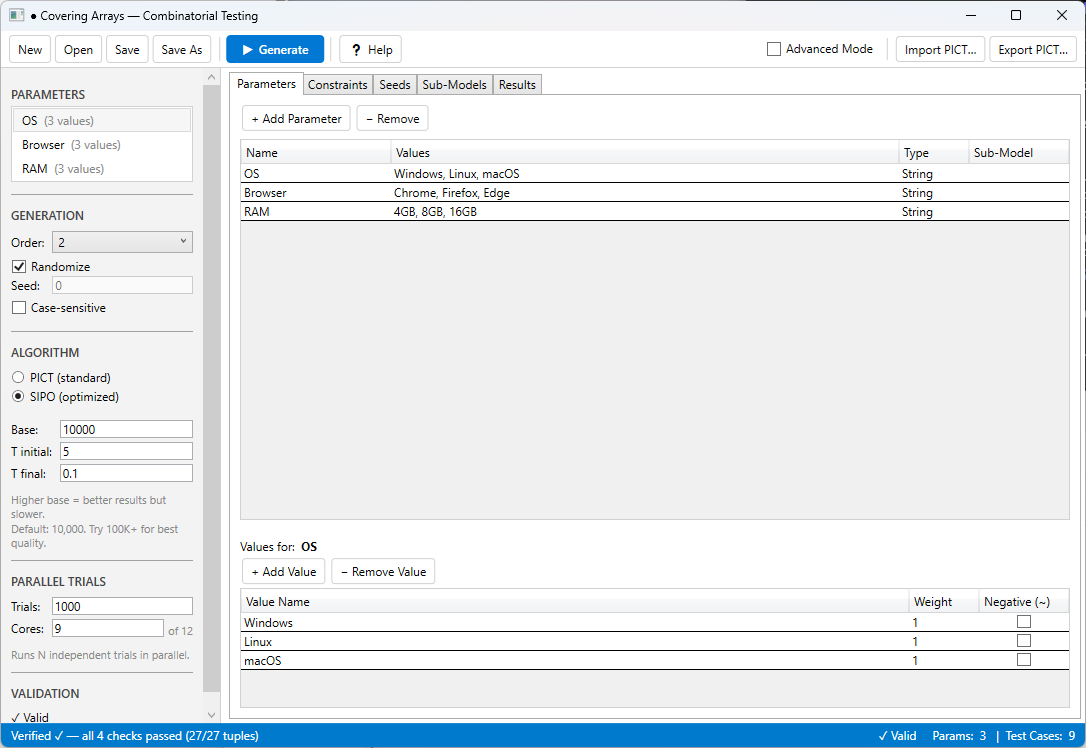The height and width of the screenshot is (748, 1086).
Task: Open Help using the question mark icon
Action: [358, 48]
